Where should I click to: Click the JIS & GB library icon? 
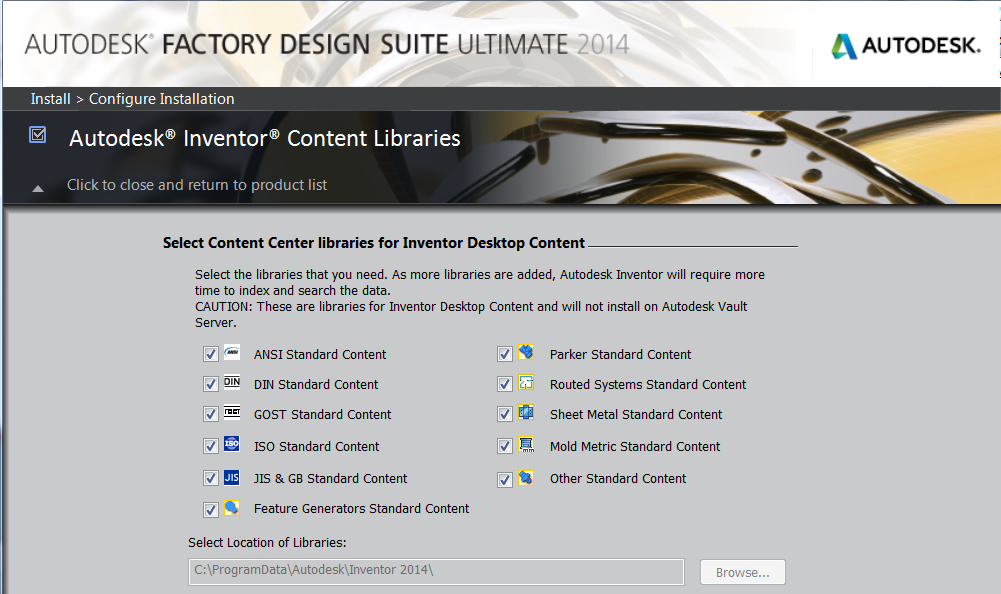tap(230, 478)
